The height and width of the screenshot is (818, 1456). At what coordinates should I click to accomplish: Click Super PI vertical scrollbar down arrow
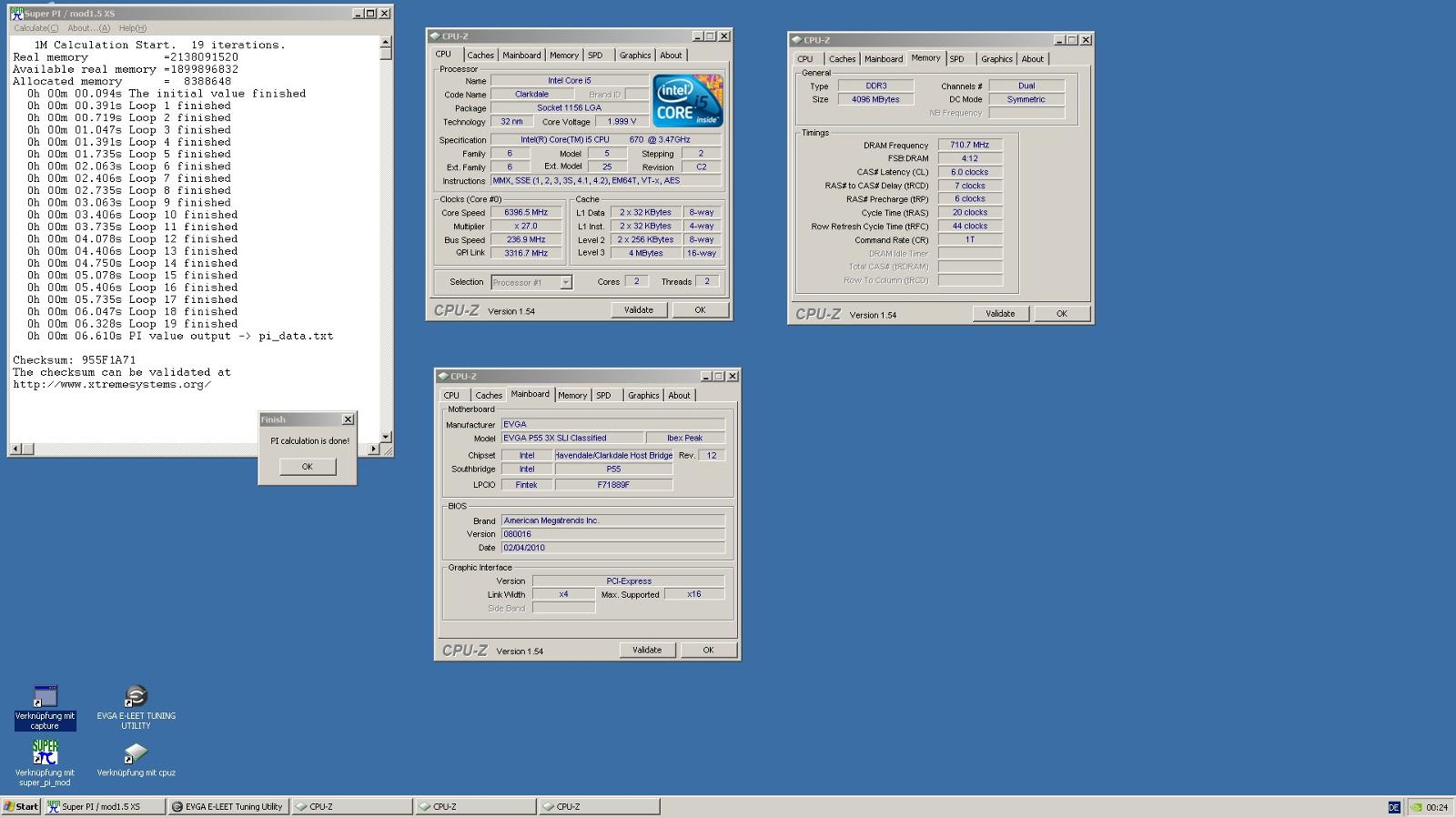tap(386, 437)
